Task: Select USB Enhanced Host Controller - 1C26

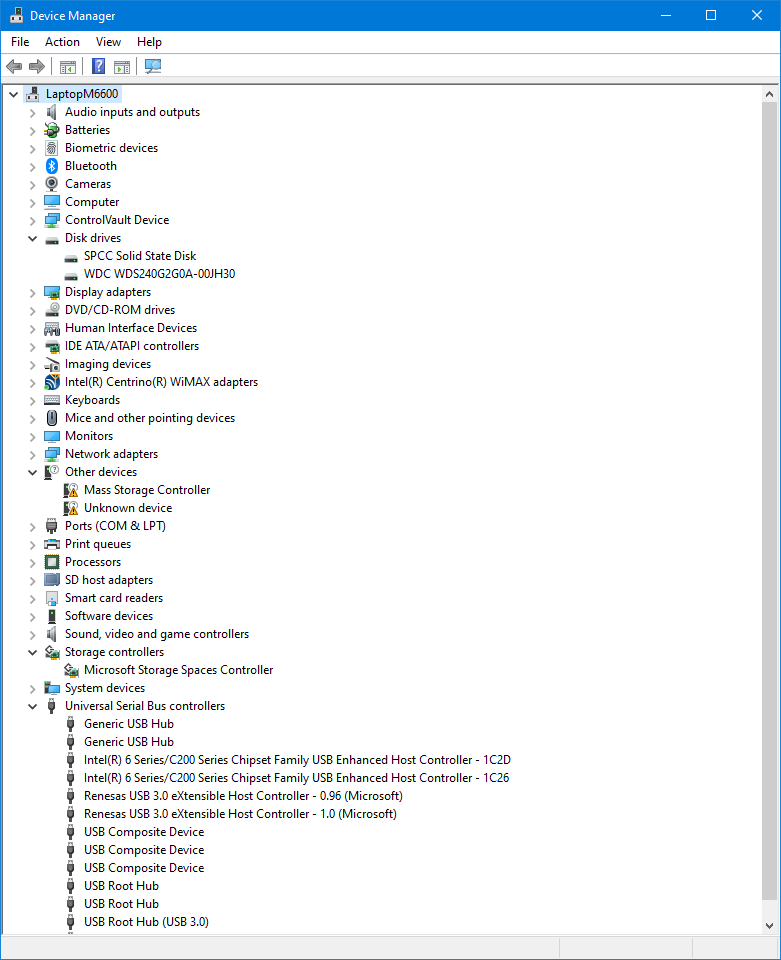Action: (x=297, y=778)
